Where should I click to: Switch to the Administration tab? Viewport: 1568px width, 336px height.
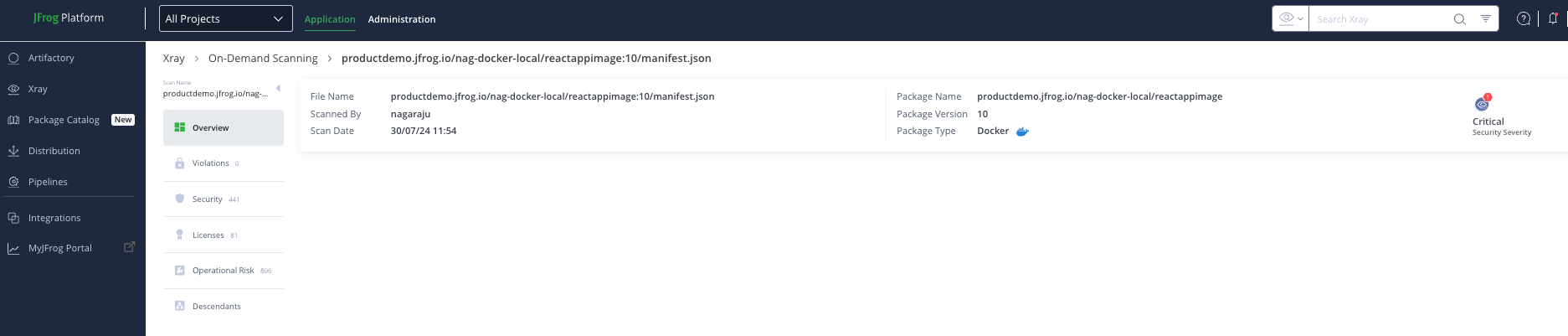click(402, 19)
